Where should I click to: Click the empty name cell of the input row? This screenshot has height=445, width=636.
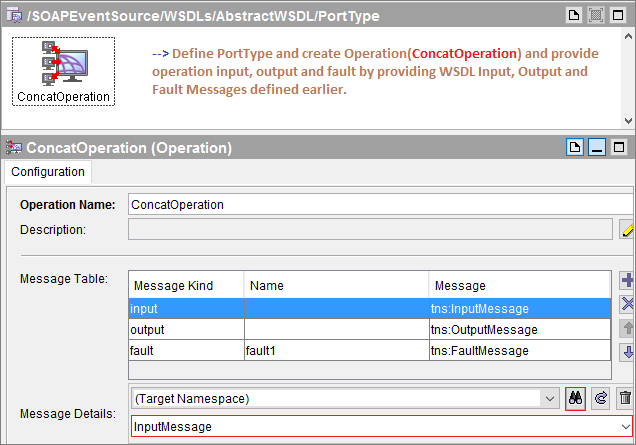pyautogui.click(x=337, y=309)
